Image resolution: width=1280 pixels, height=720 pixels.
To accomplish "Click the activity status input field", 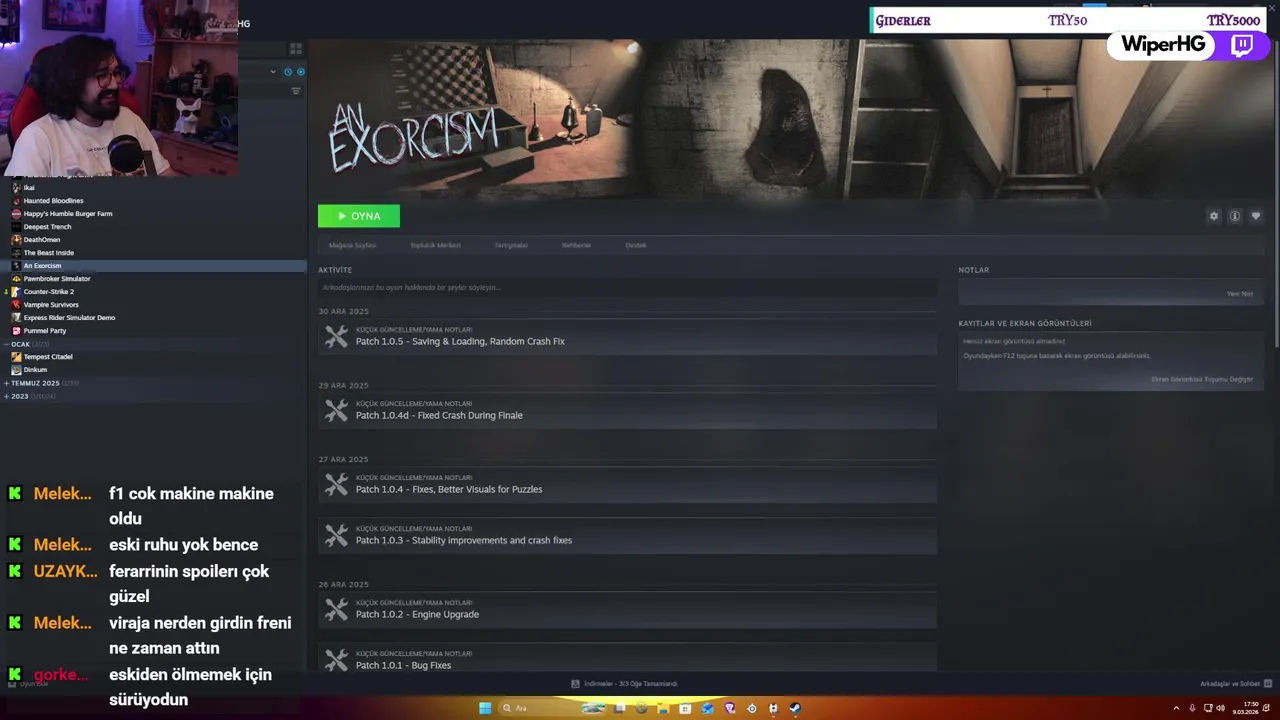I will [x=628, y=288].
